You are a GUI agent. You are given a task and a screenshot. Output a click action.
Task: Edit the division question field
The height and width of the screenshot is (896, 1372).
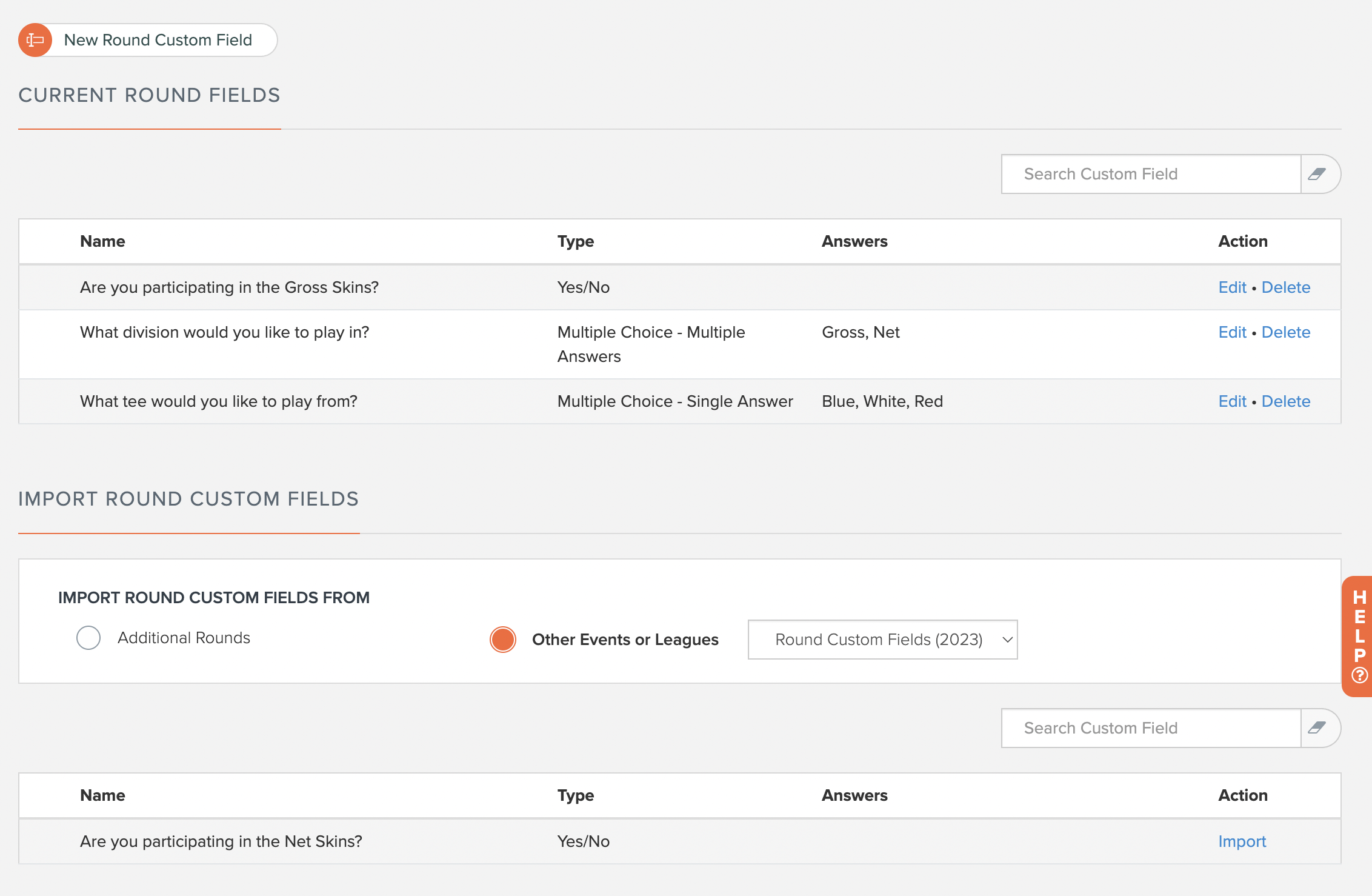(x=1232, y=332)
